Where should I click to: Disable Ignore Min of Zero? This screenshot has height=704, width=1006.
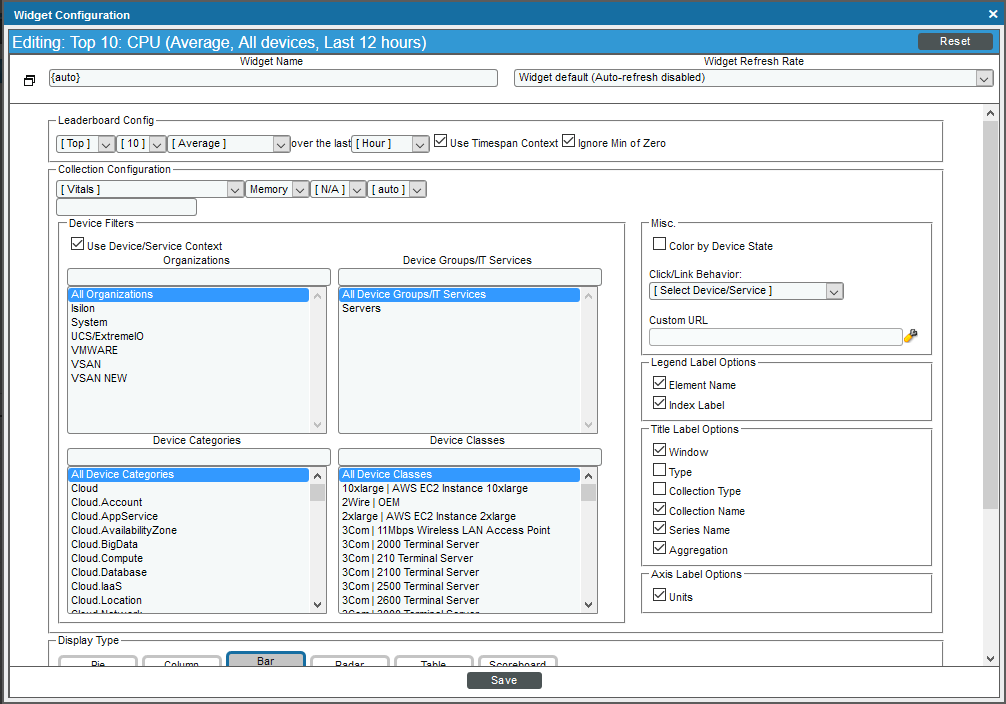pos(569,141)
